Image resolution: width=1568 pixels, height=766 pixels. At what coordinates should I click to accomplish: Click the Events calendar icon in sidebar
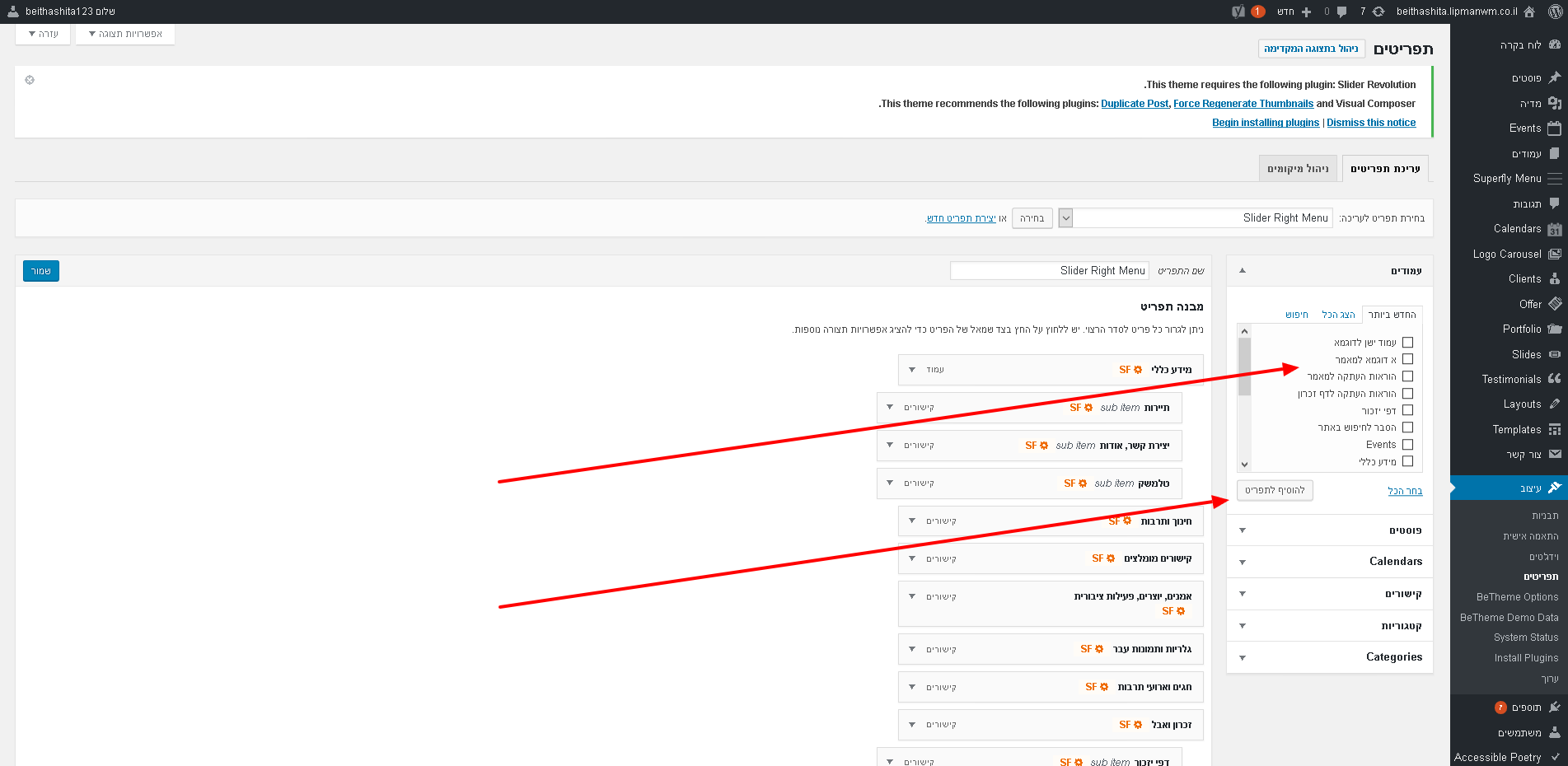pyautogui.click(x=1554, y=128)
